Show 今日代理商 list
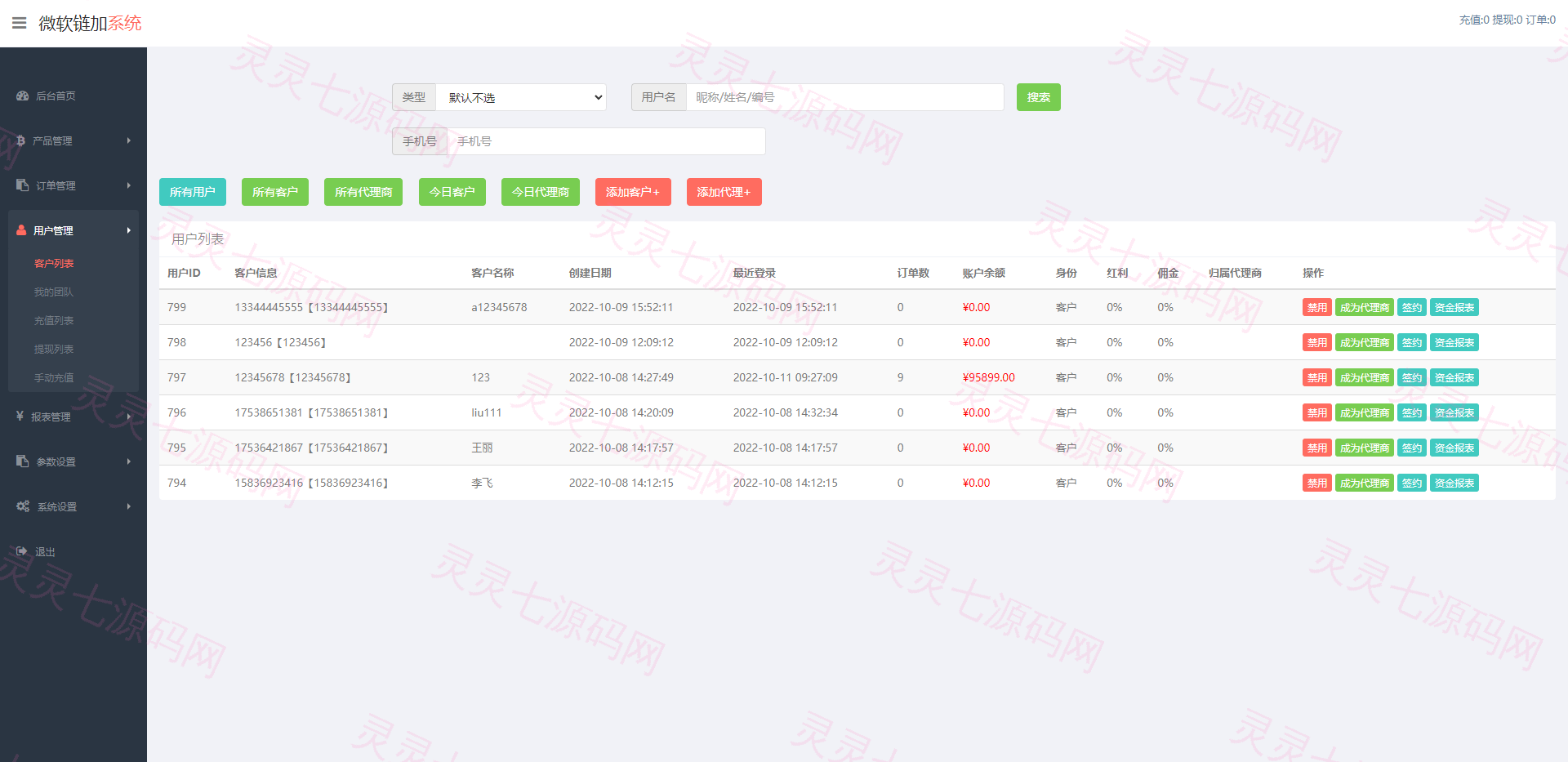 tap(541, 192)
